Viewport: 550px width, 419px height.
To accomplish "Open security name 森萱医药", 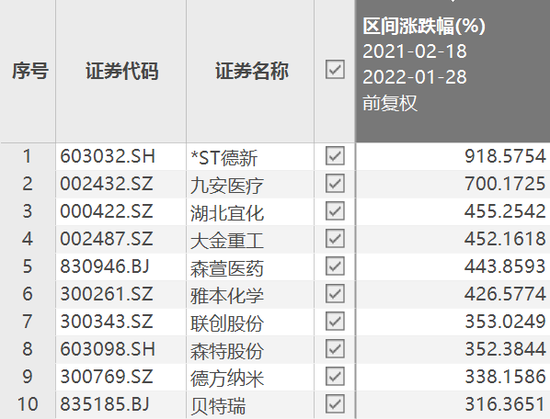I will (227, 269).
